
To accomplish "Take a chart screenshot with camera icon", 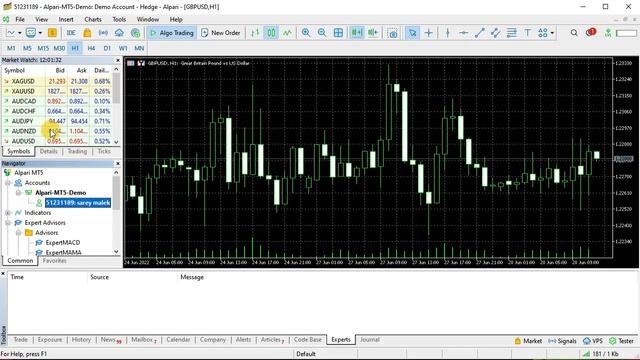I will click(x=392, y=33).
